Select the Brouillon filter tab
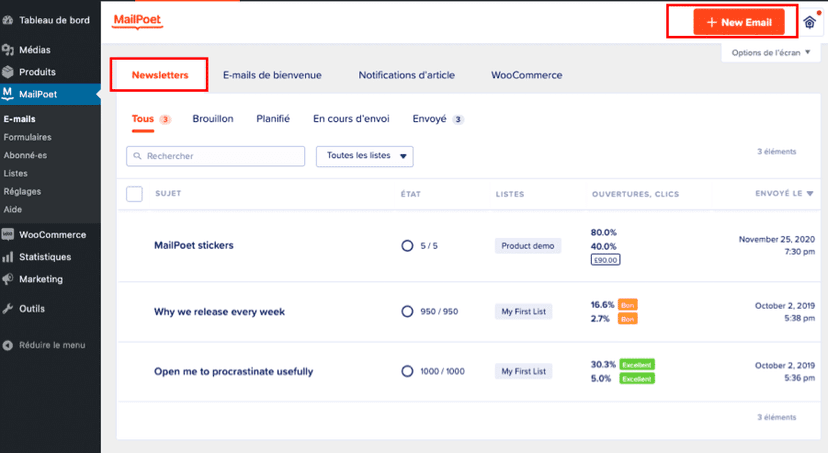Screen dimensions: 828x453 pos(213,119)
